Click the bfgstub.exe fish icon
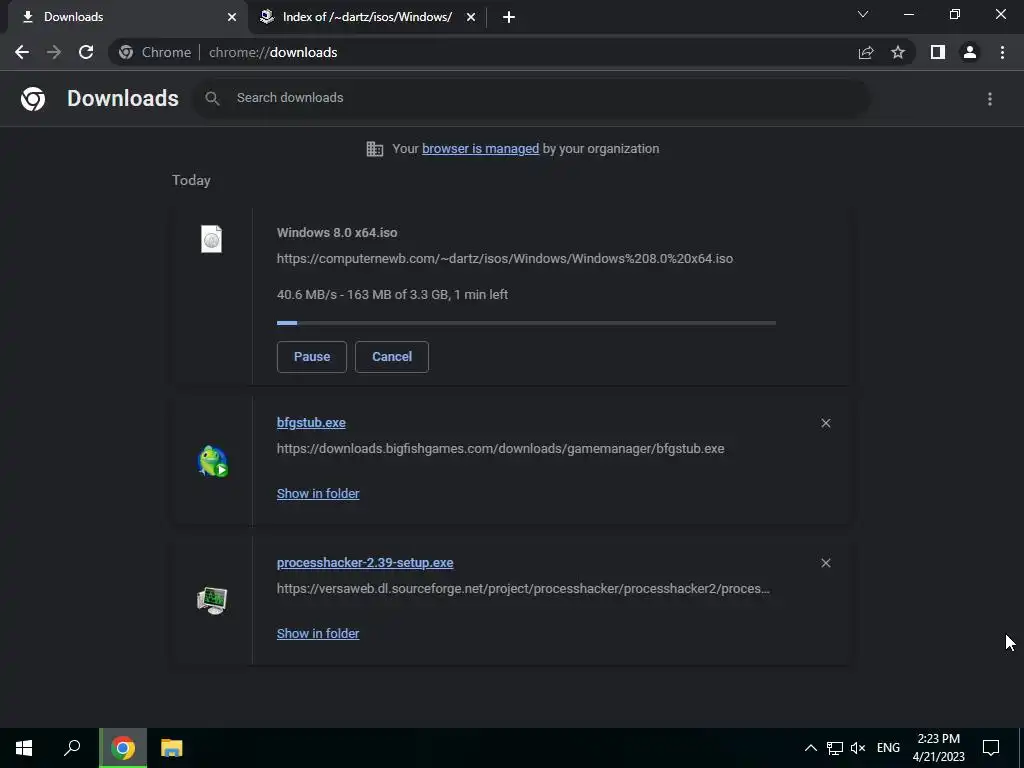This screenshot has width=1024, height=768. (x=212, y=461)
